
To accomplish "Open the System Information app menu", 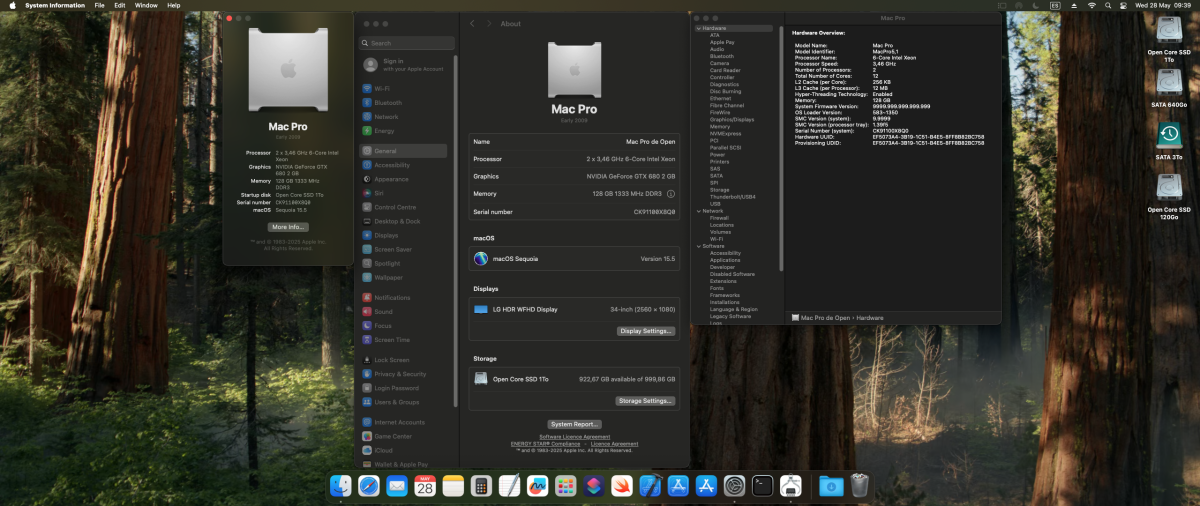I will (54, 5).
